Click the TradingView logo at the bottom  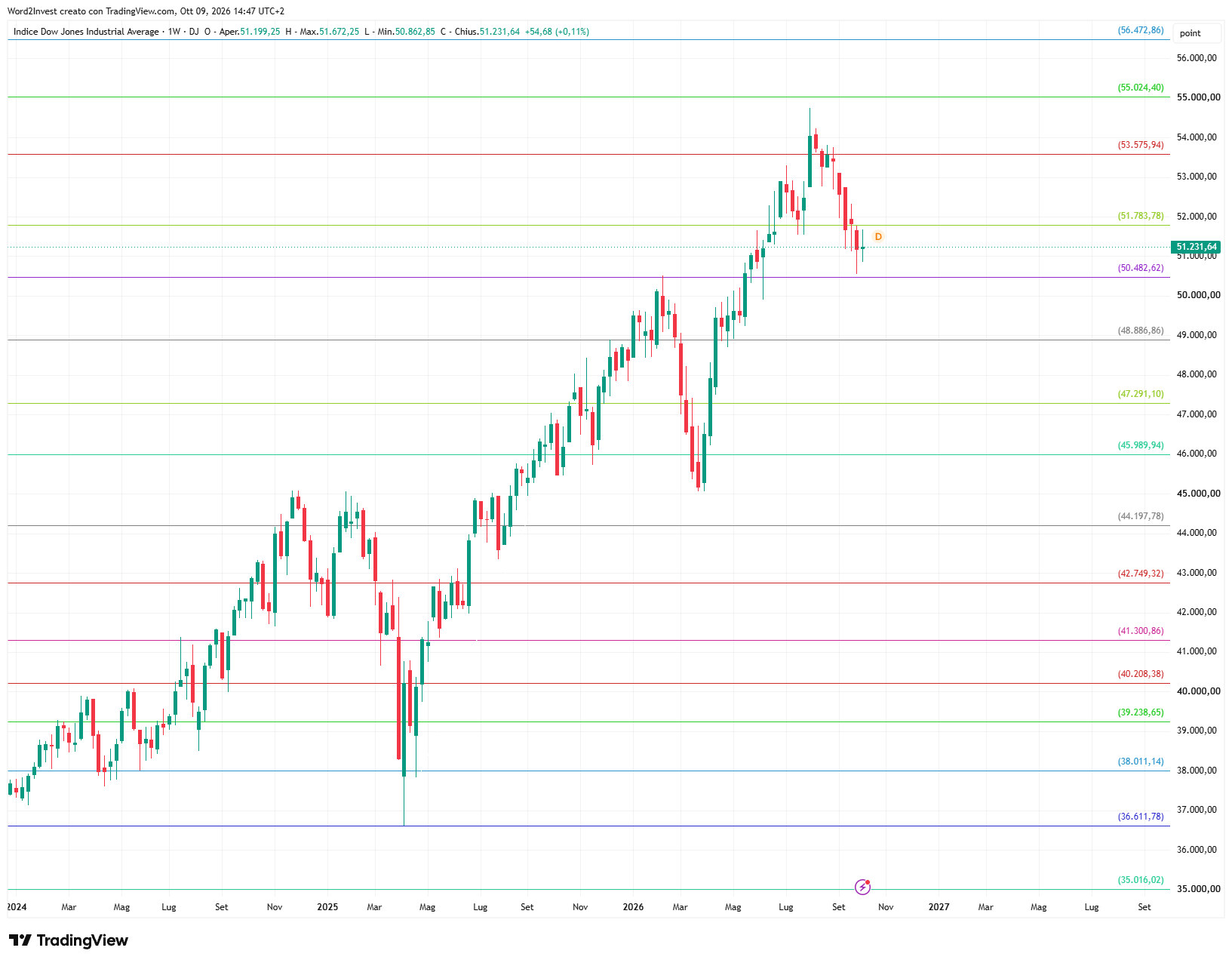pos(69,940)
